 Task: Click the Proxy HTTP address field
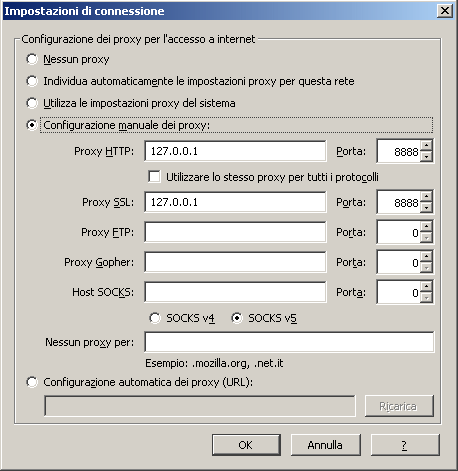click(235, 151)
